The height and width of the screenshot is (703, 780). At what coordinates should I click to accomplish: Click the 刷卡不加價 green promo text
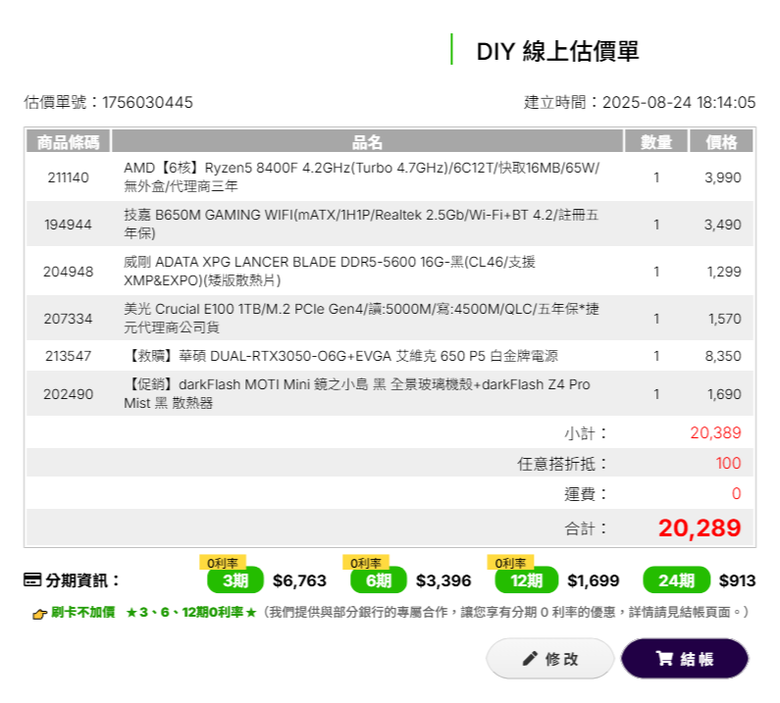(x=83, y=612)
